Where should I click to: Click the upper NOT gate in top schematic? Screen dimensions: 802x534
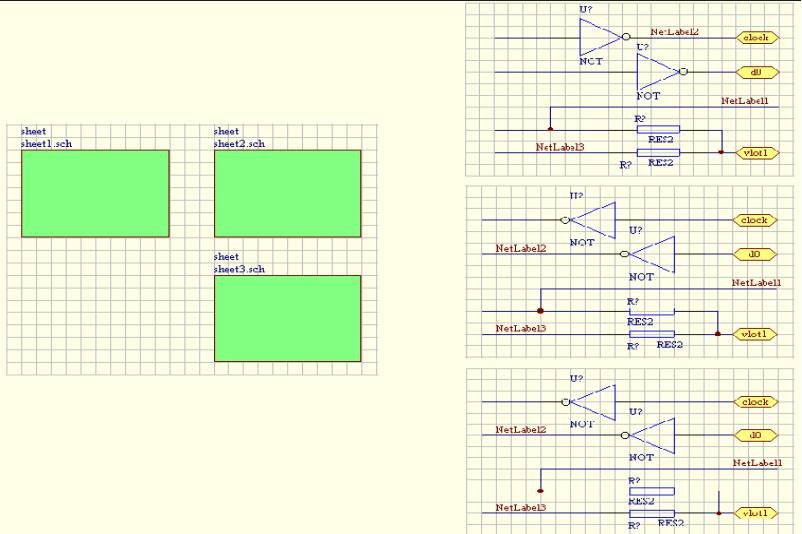[600, 38]
